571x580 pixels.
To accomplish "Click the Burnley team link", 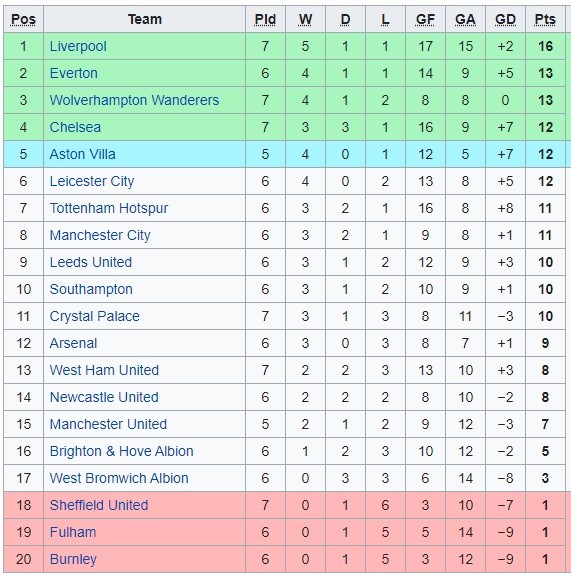I will tap(73, 559).
